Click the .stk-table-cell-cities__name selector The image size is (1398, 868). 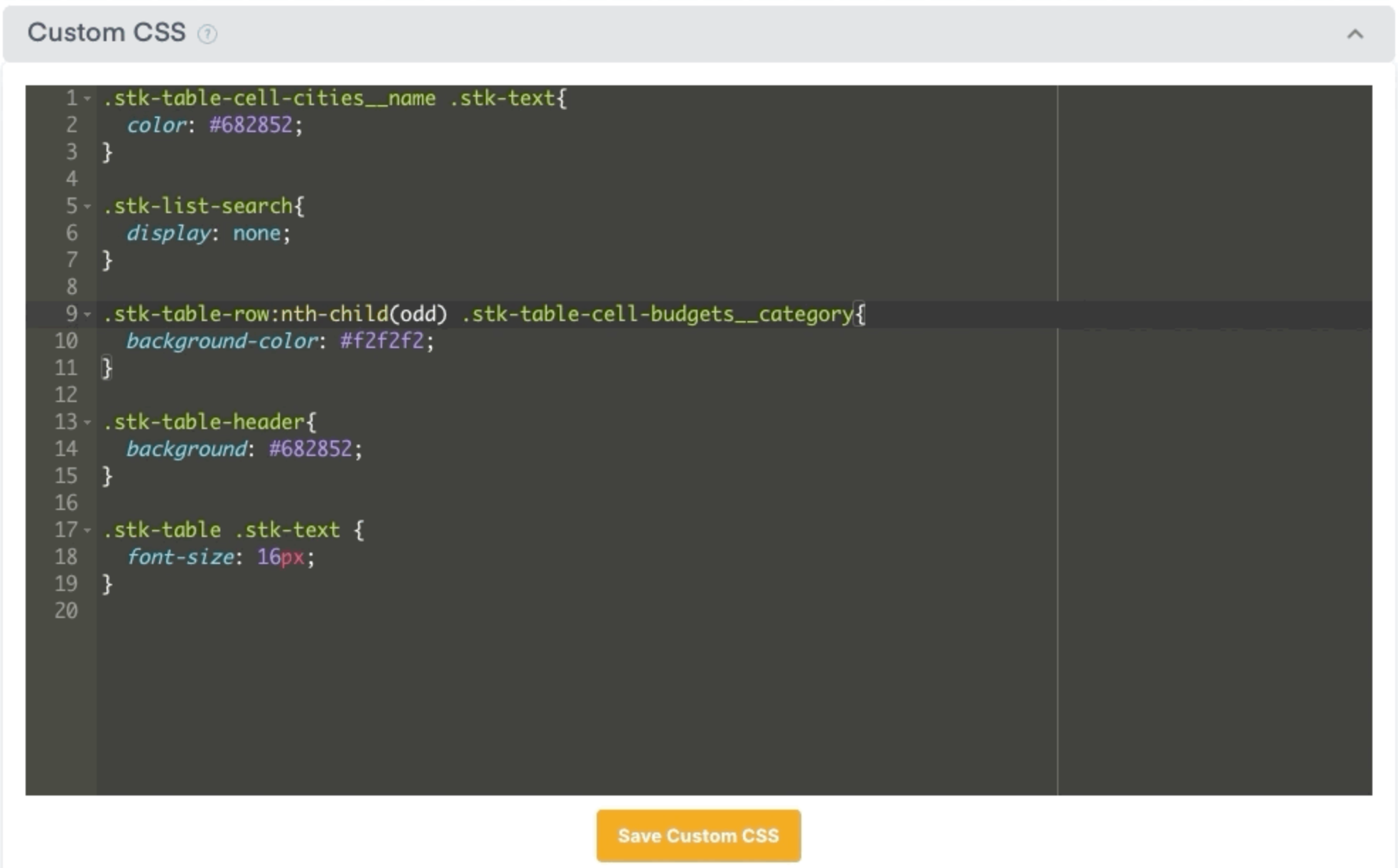[x=269, y=98]
